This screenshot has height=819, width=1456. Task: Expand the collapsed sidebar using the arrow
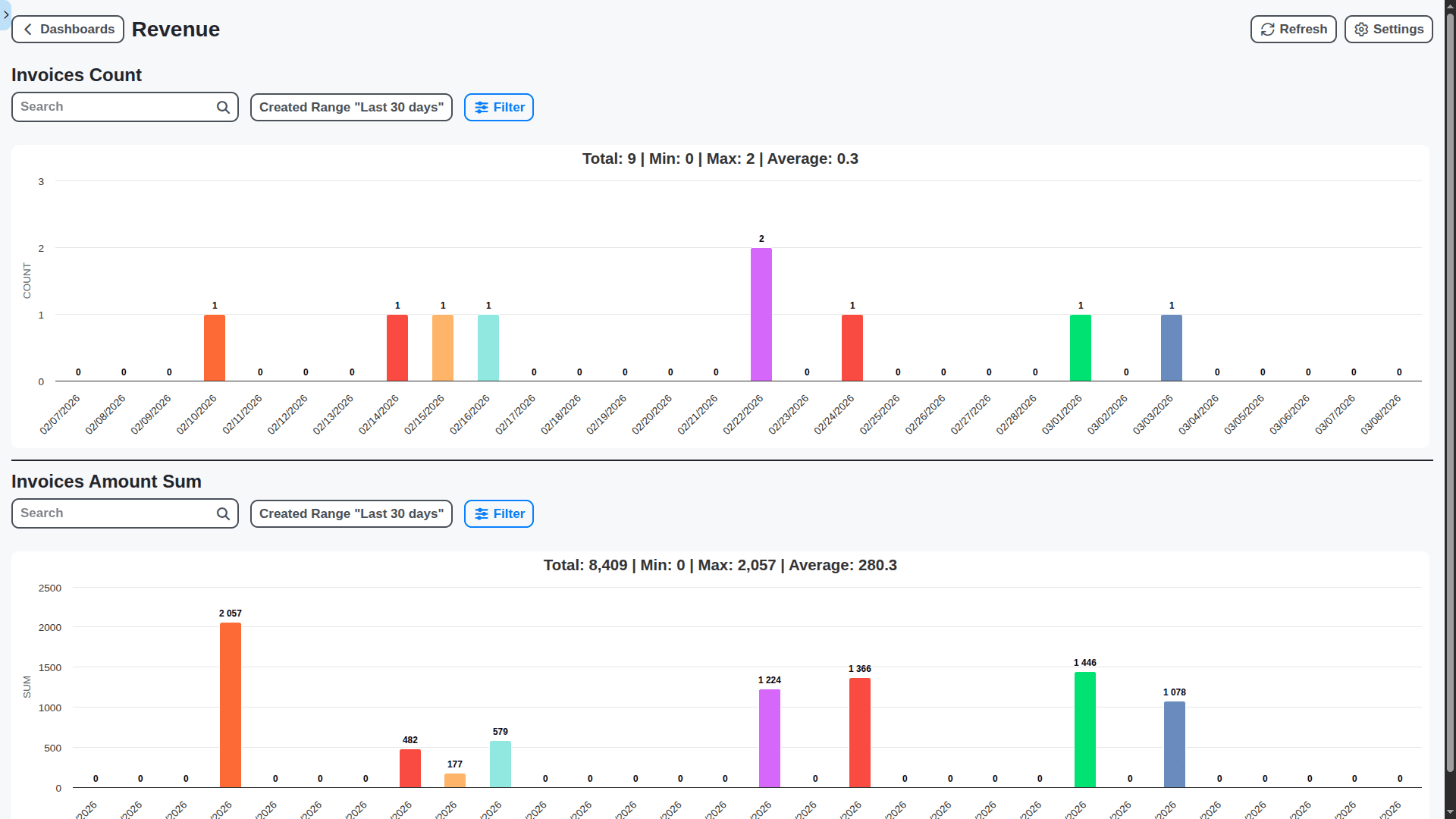pos(6,14)
